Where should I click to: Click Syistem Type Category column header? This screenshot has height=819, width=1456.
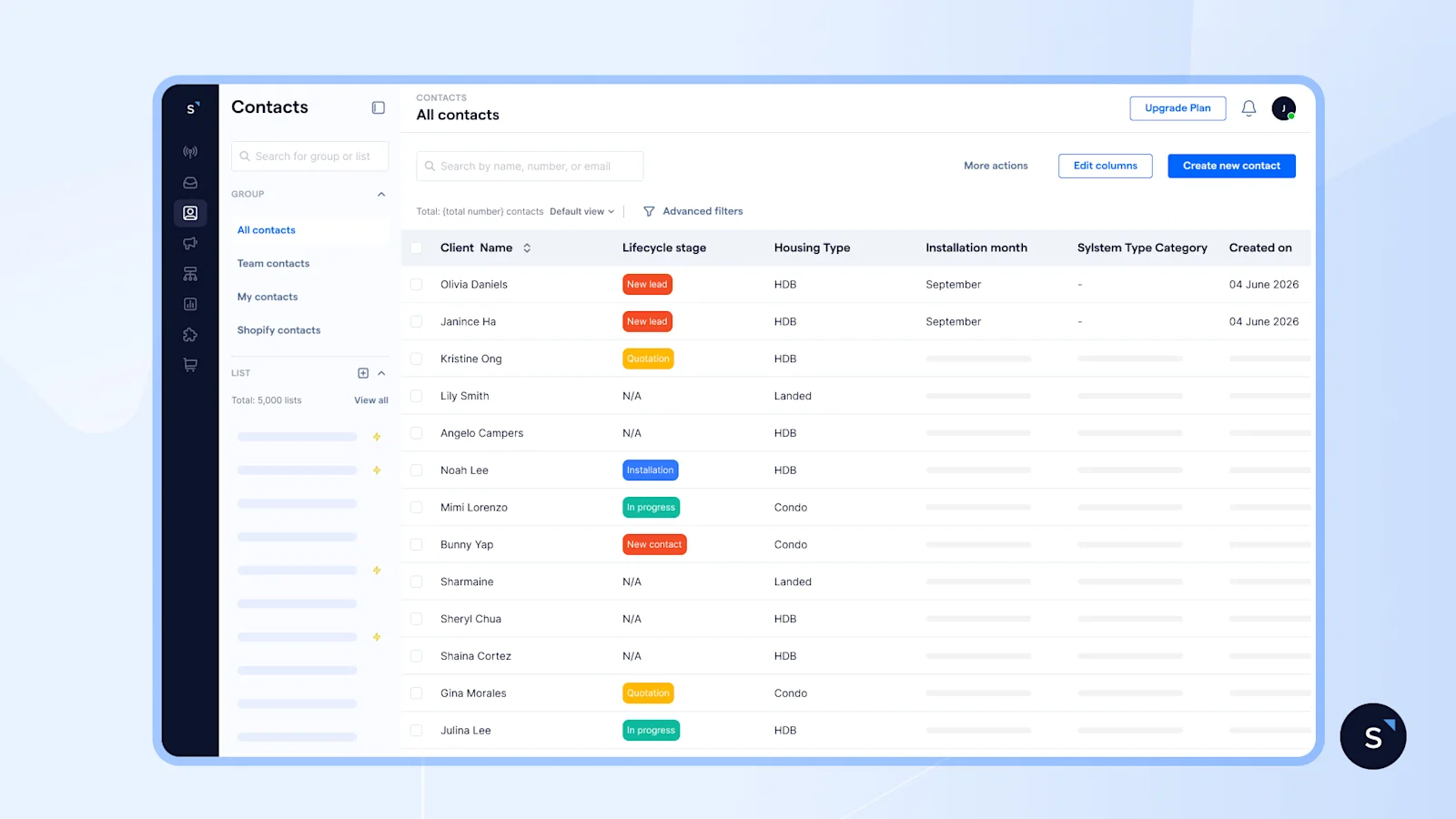coord(1142,248)
